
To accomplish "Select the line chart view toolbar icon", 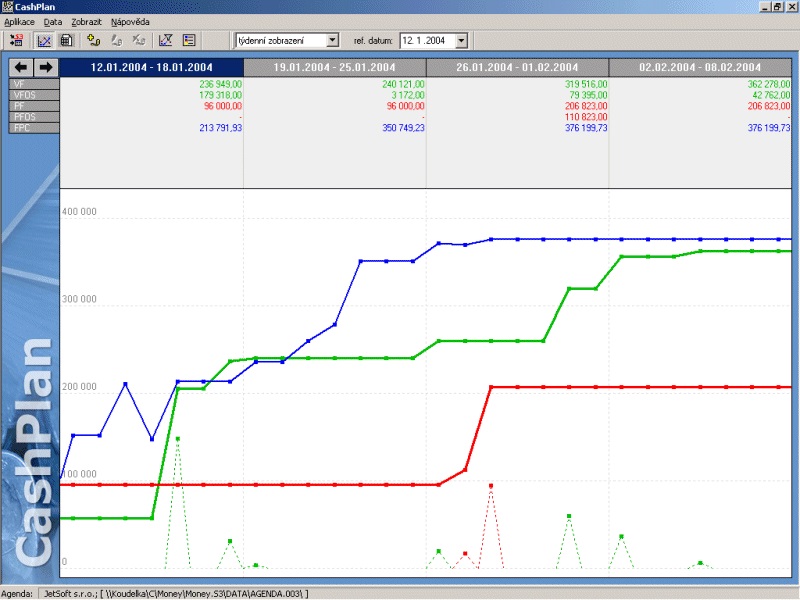I will tap(44, 40).
